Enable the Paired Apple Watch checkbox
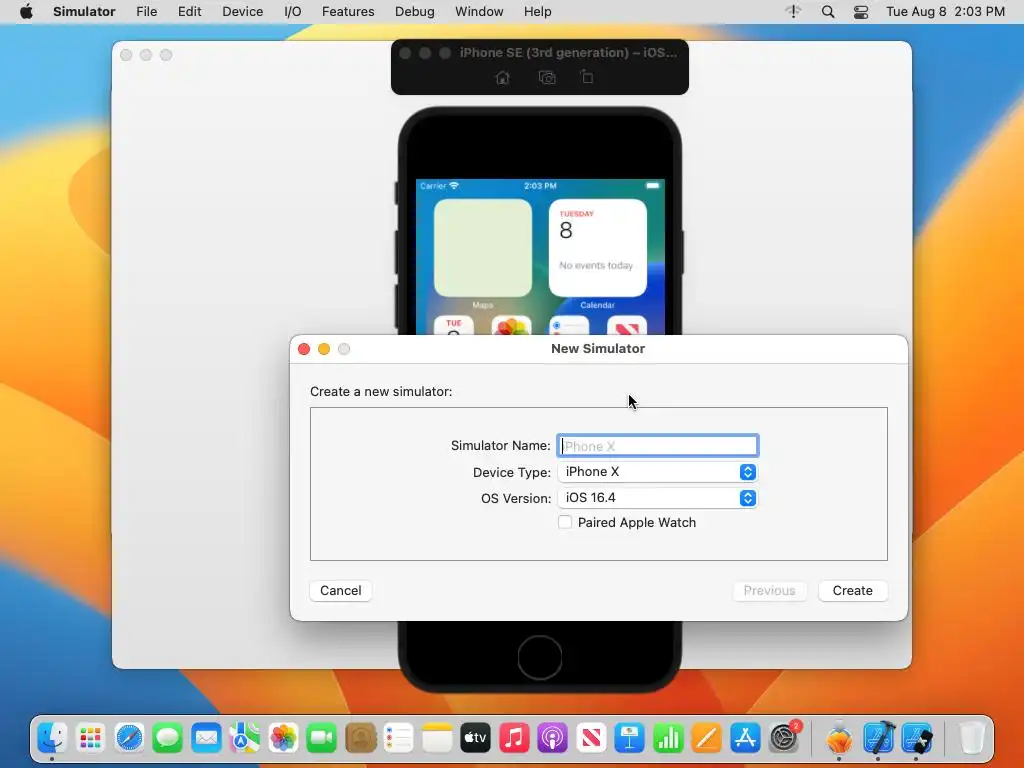 click(565, 522)
